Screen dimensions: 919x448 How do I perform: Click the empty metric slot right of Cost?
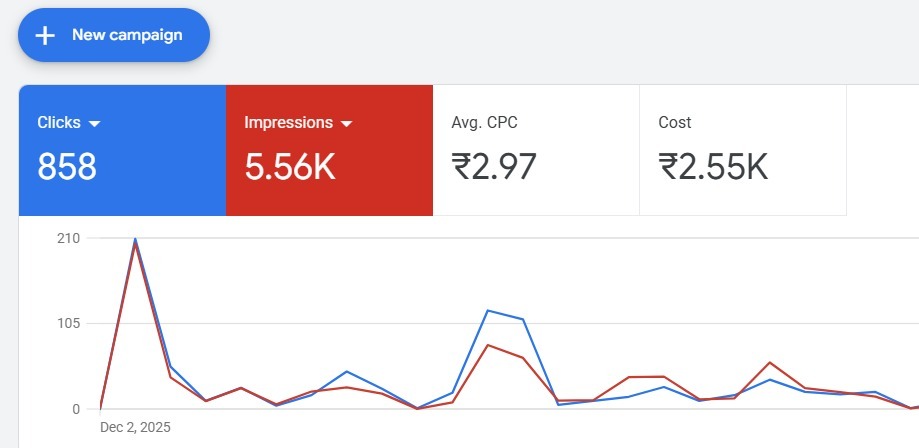click(882, 150)
